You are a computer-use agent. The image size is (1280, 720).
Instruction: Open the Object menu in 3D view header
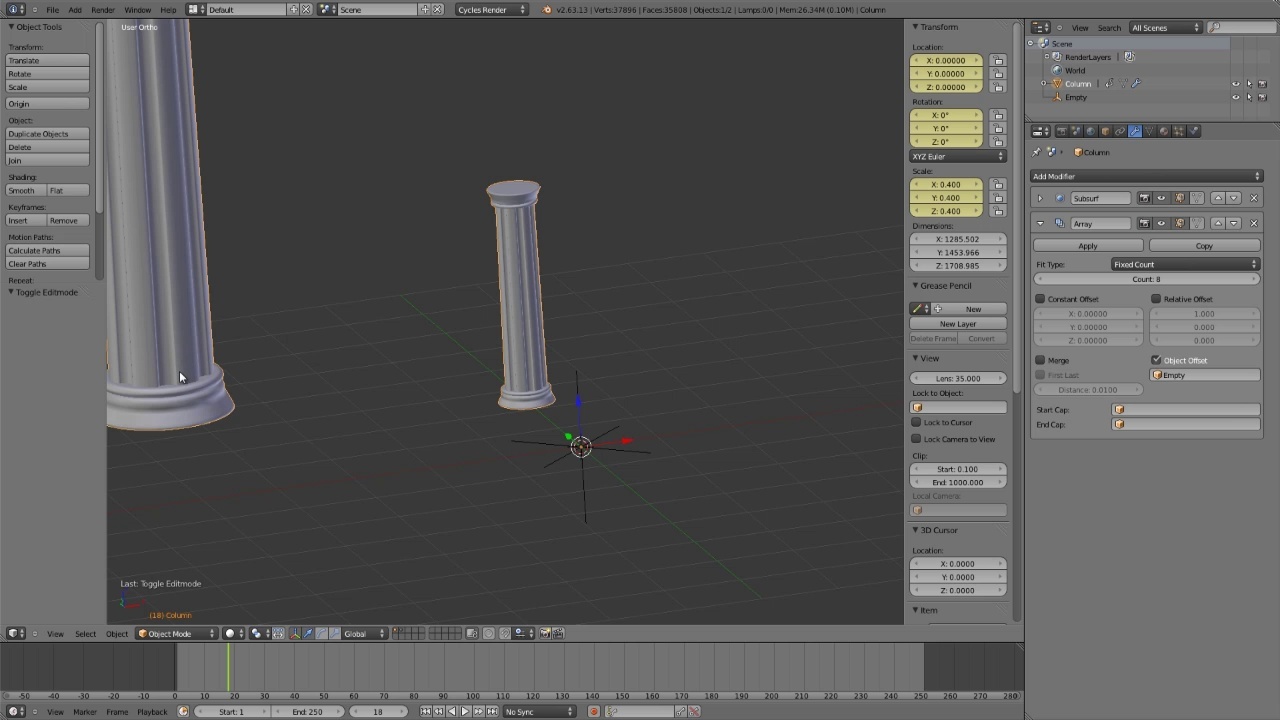tap(117, 633)
